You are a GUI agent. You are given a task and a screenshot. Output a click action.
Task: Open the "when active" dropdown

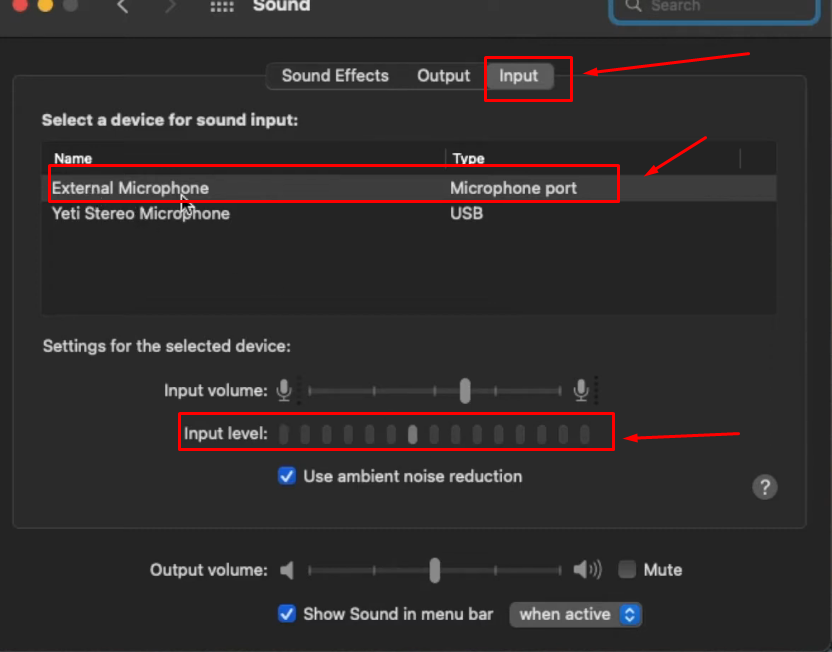(576, 614)
